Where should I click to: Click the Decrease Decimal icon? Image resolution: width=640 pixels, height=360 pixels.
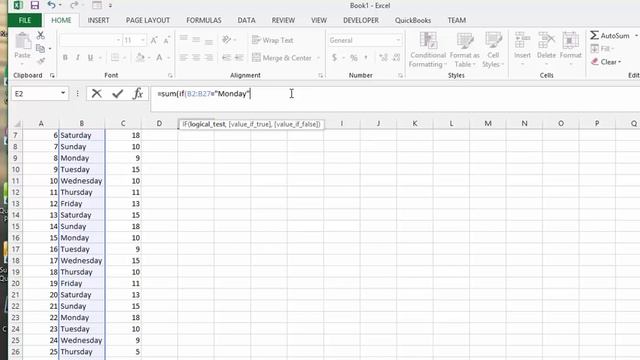tap(396, 58)
